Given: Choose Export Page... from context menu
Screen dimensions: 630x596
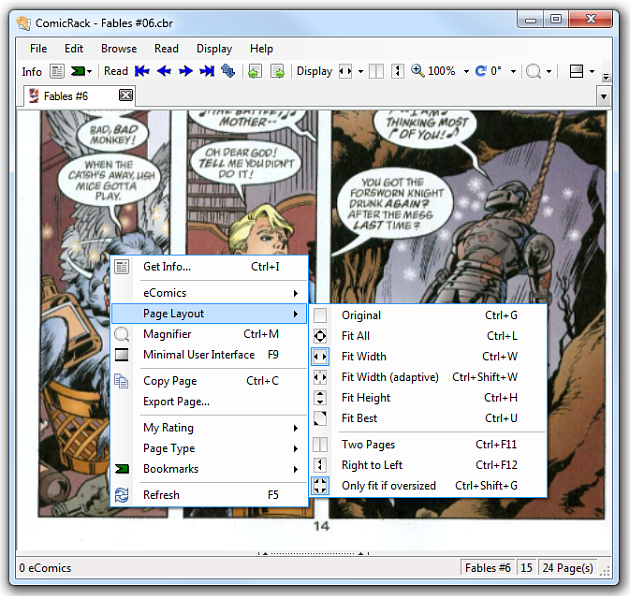Looking at the screenshot, I should pos(209,401).
